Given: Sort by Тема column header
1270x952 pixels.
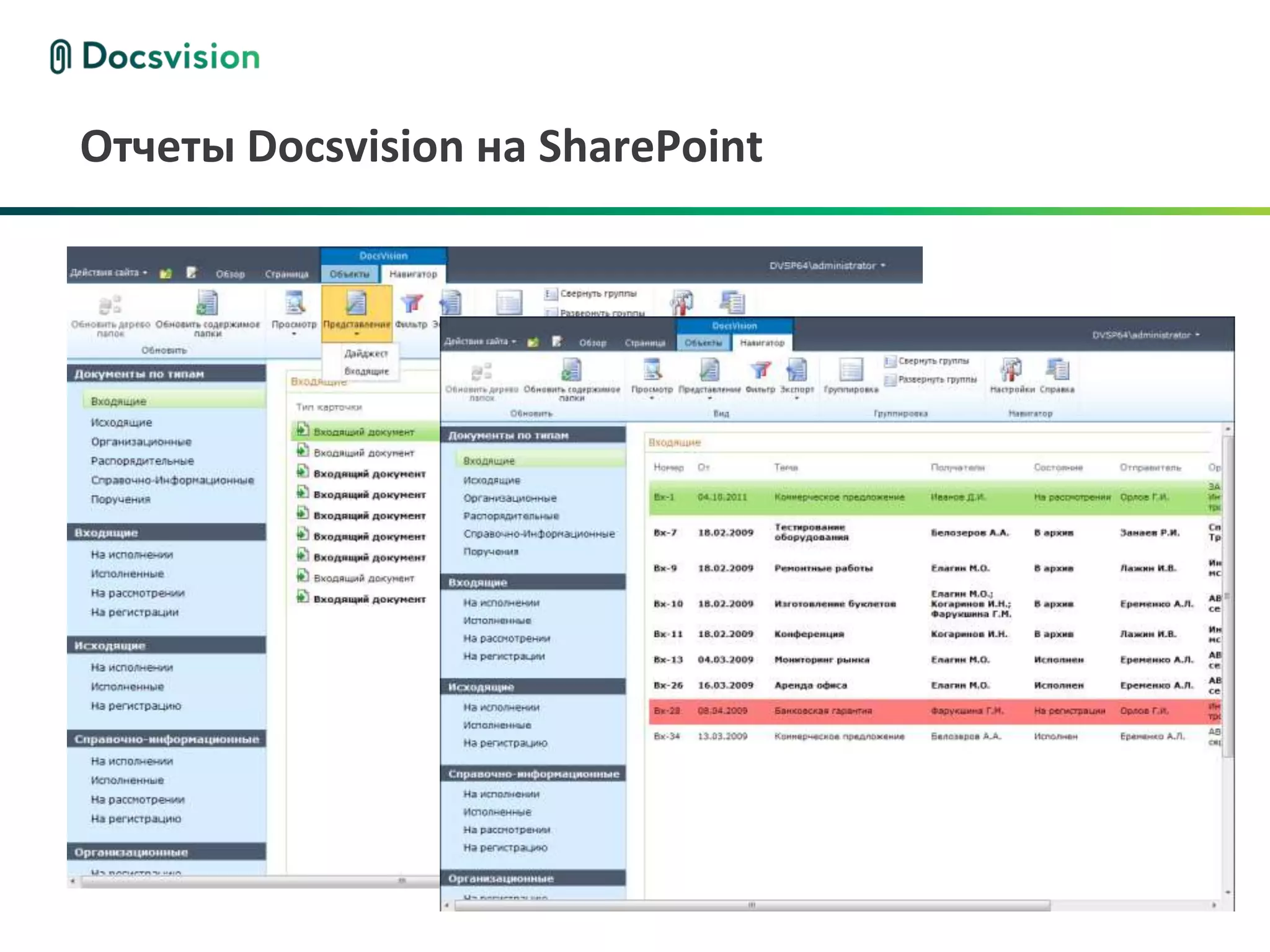Looking at the screenshot, I should point(786,468).
